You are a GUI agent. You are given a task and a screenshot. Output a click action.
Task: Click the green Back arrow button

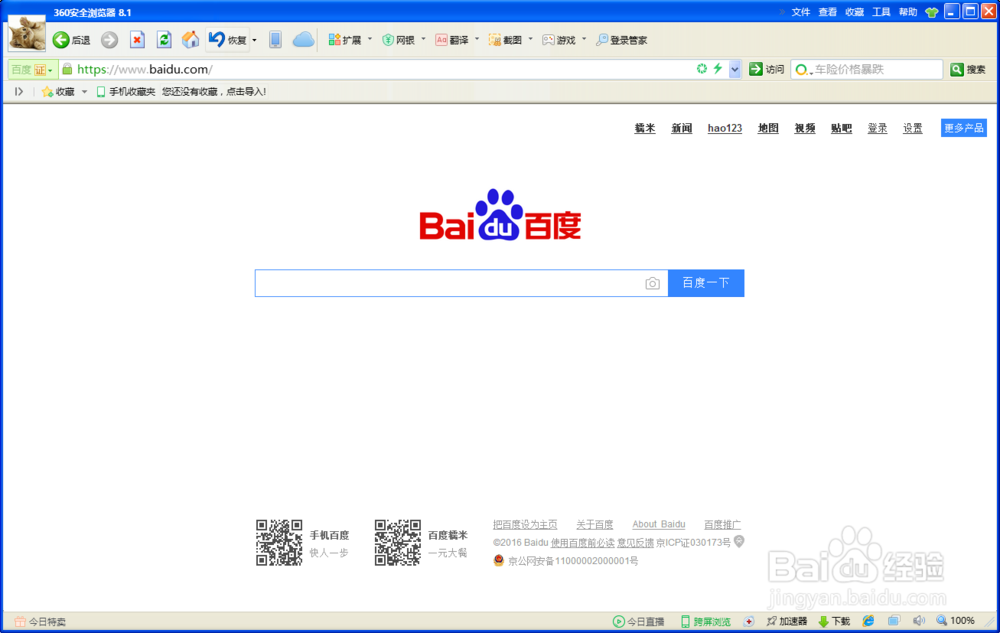pos(61,40)
